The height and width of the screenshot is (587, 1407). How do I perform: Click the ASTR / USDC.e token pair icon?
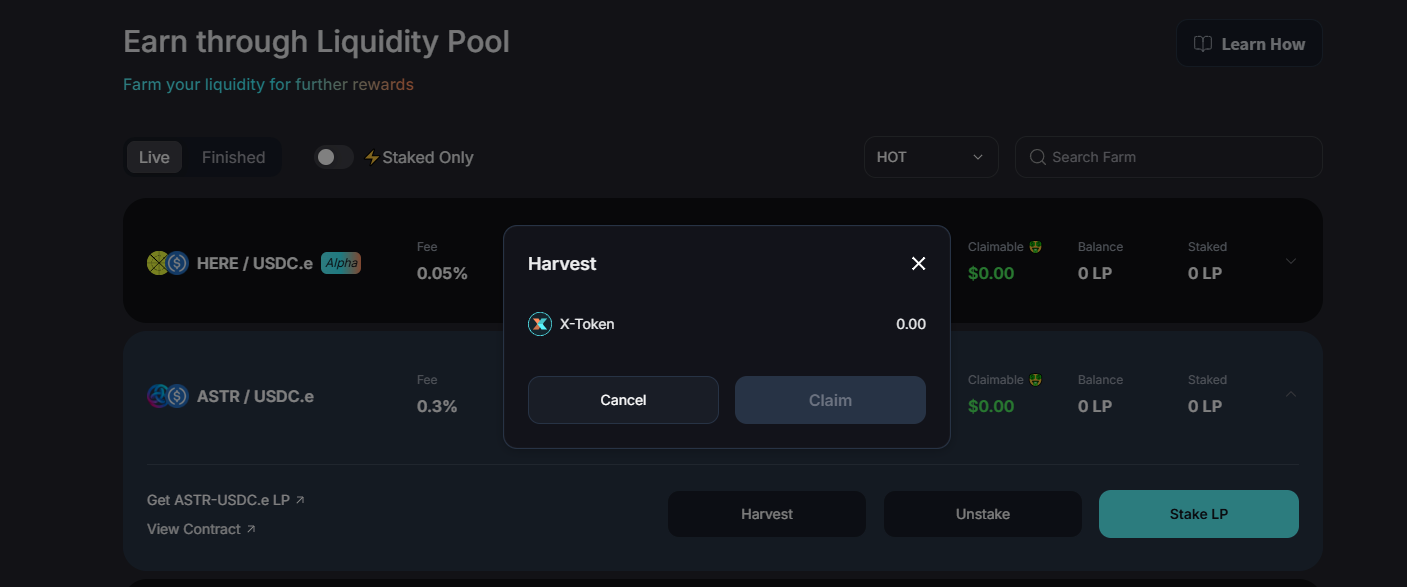[x=168, y=396]
